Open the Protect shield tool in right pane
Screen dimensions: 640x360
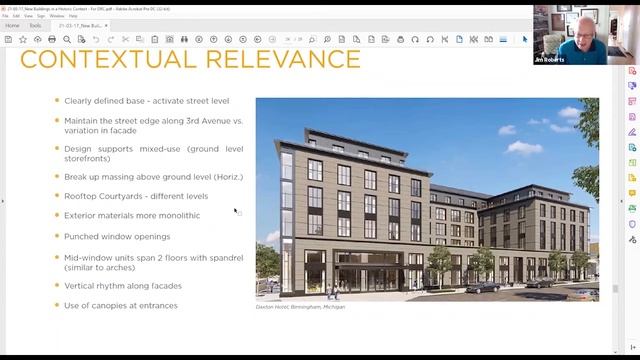click(632, 224)
